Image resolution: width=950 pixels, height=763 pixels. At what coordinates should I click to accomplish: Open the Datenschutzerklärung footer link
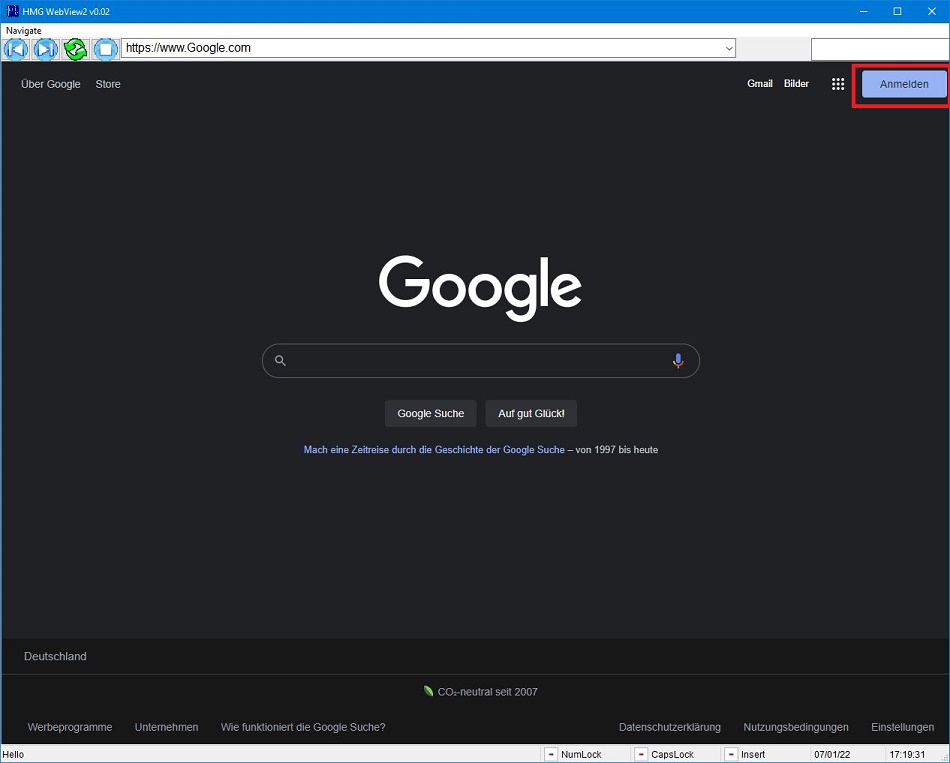click(x=670, y=727)
